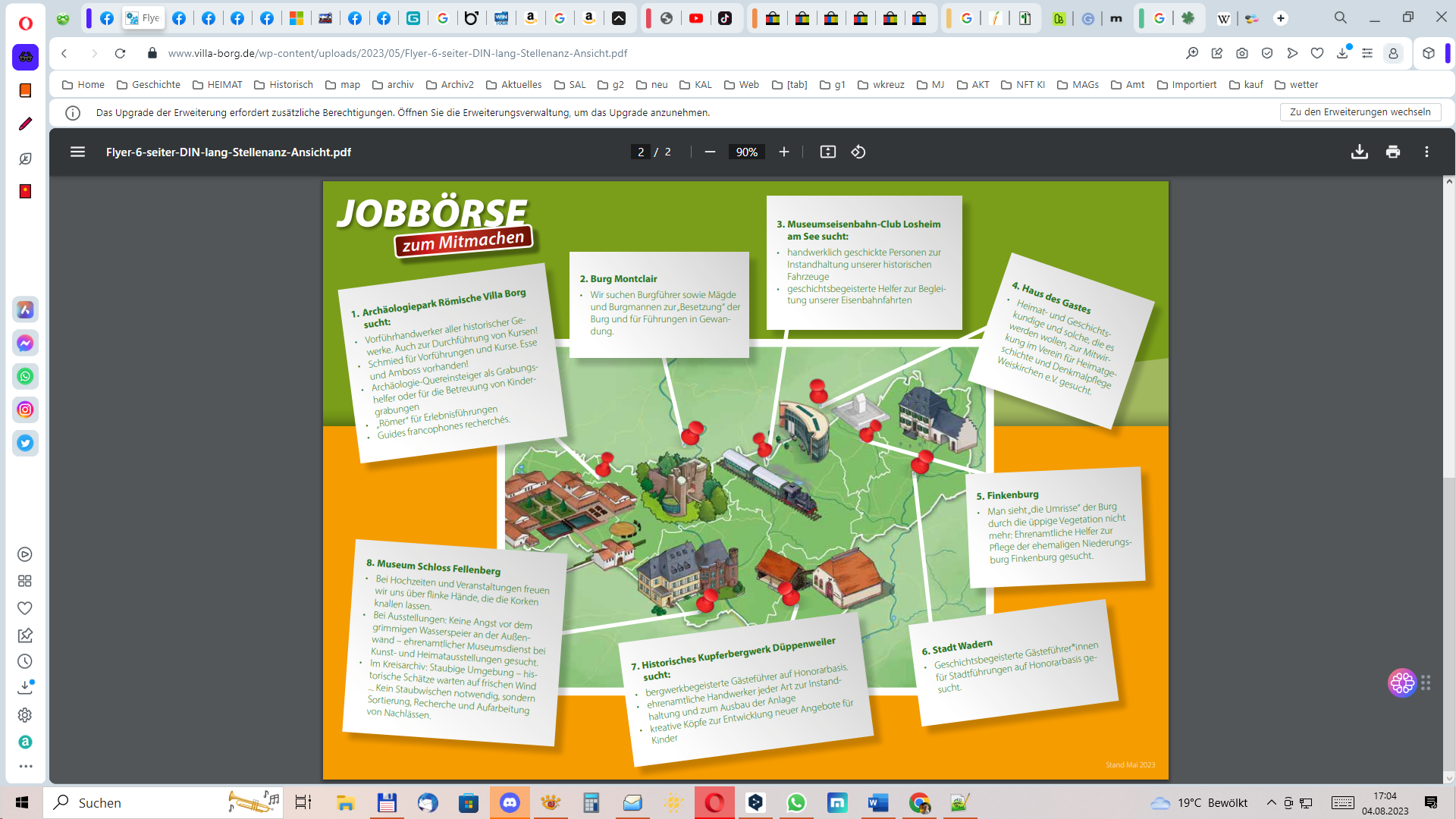The width and height of the screenshot is (1456, 819).
Task: Open Aria AI in Opera sidebar
Action: tap(25, 309)
